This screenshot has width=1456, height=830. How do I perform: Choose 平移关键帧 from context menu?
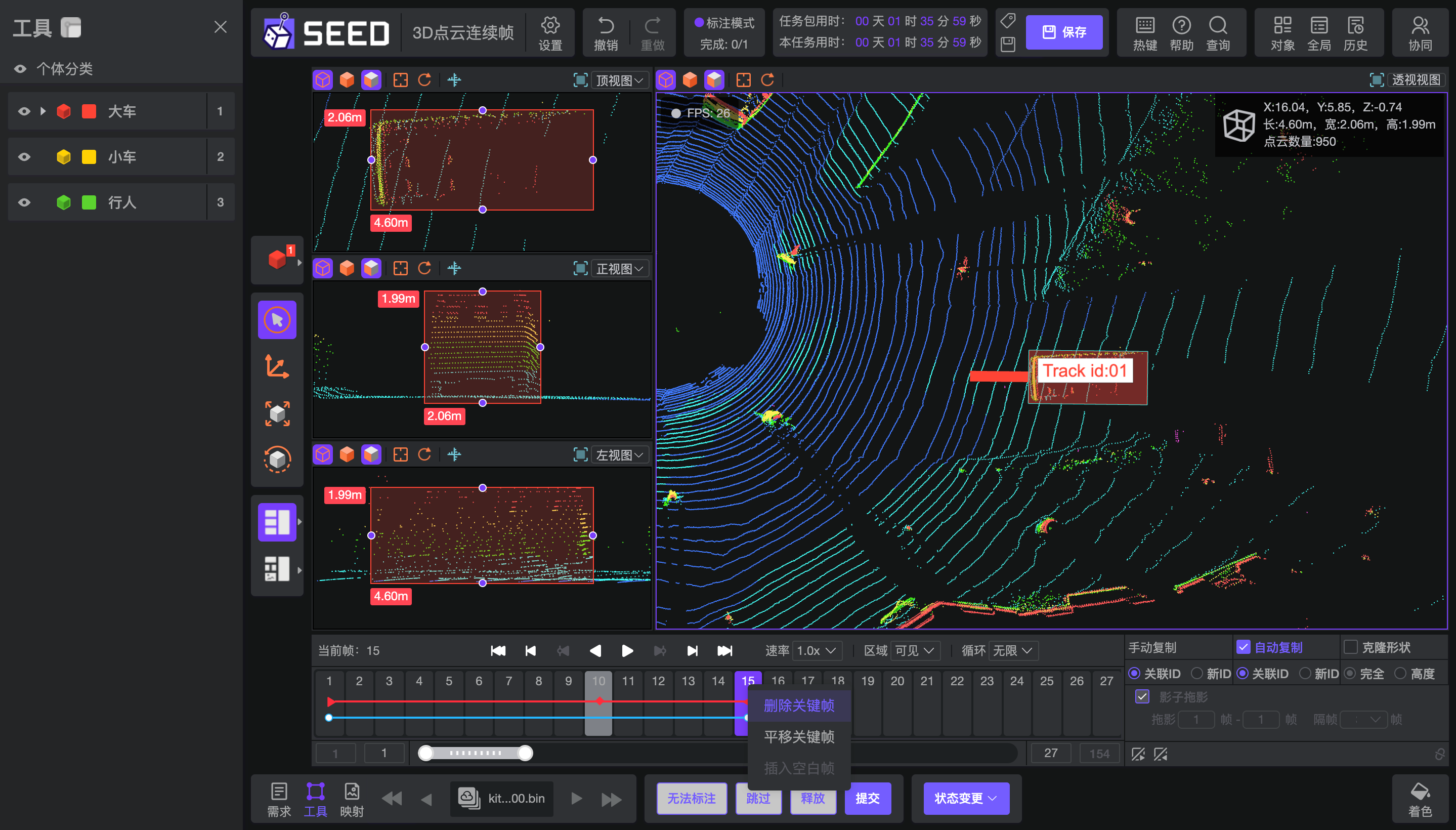click(x=798, y=736)
